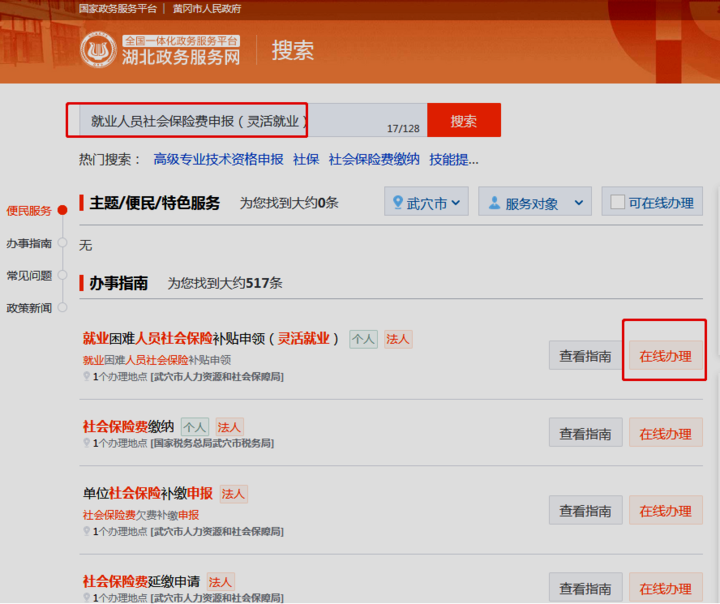Click the timeline dot next to 常见问题
Screen dimensions: 720x604
[62, 275]
